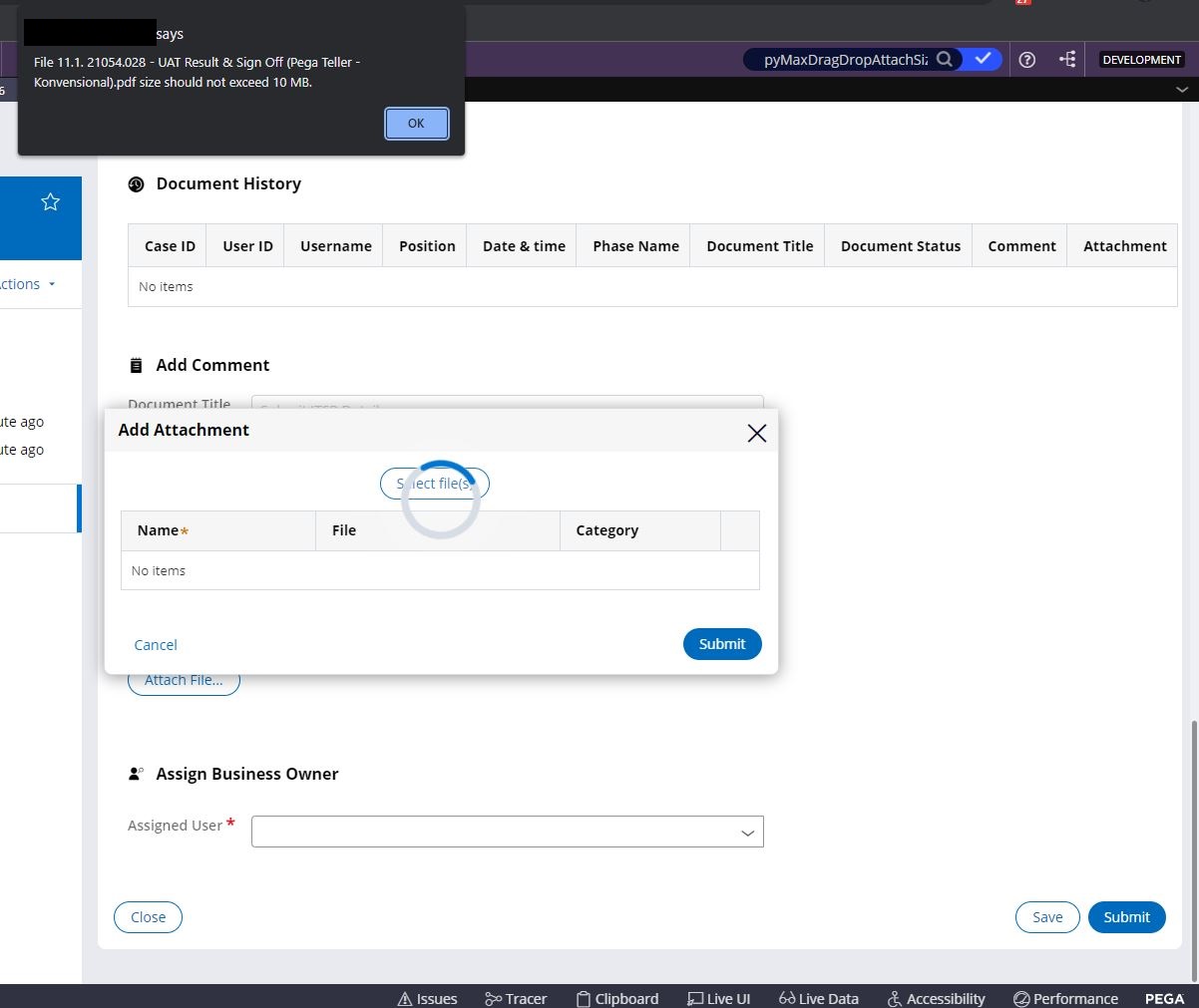Close the Add Attachment dialog
Image resolution: width=1199 pixels, height=1008 pixels.
[756, 433]
